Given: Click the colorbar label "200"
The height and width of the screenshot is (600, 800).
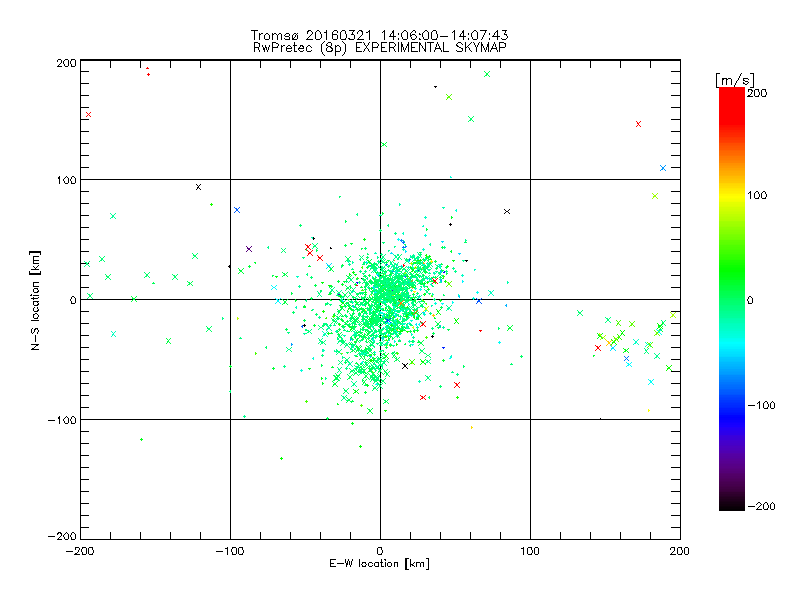Looking at the screenshot, I should point(757,93).
